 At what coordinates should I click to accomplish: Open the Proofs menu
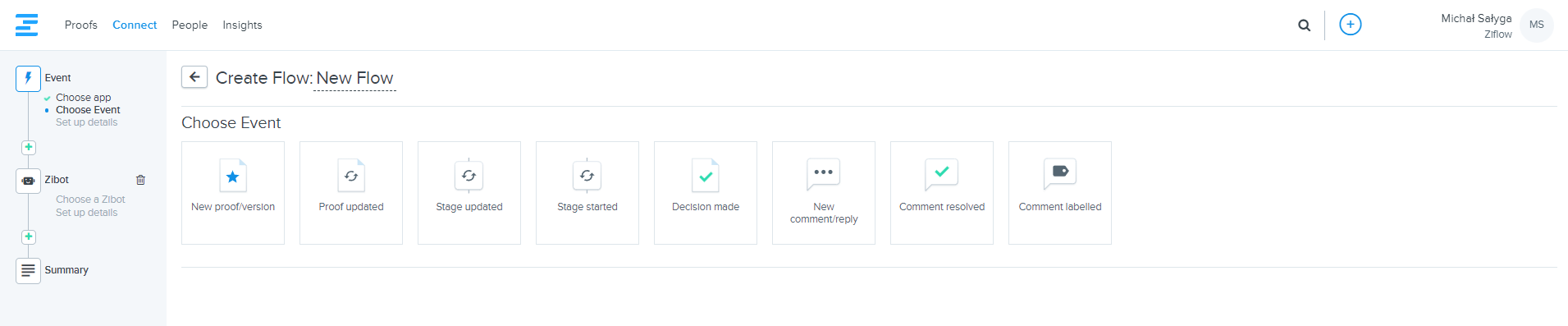(x=81, y=25)
